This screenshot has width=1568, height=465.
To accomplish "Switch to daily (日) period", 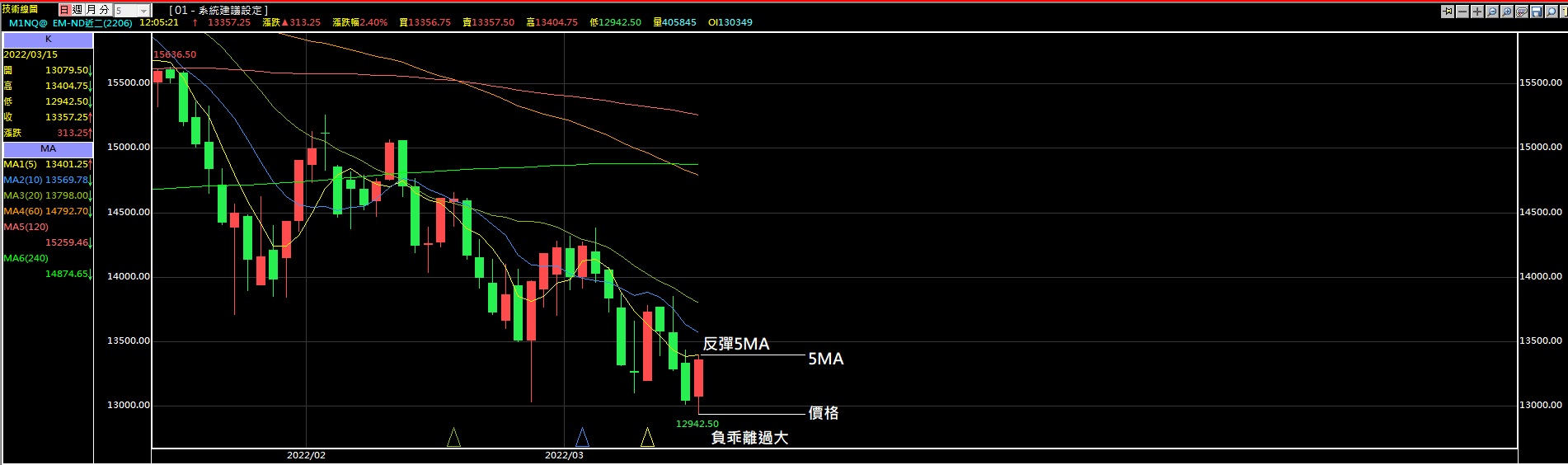I will [x=64, y=10].
